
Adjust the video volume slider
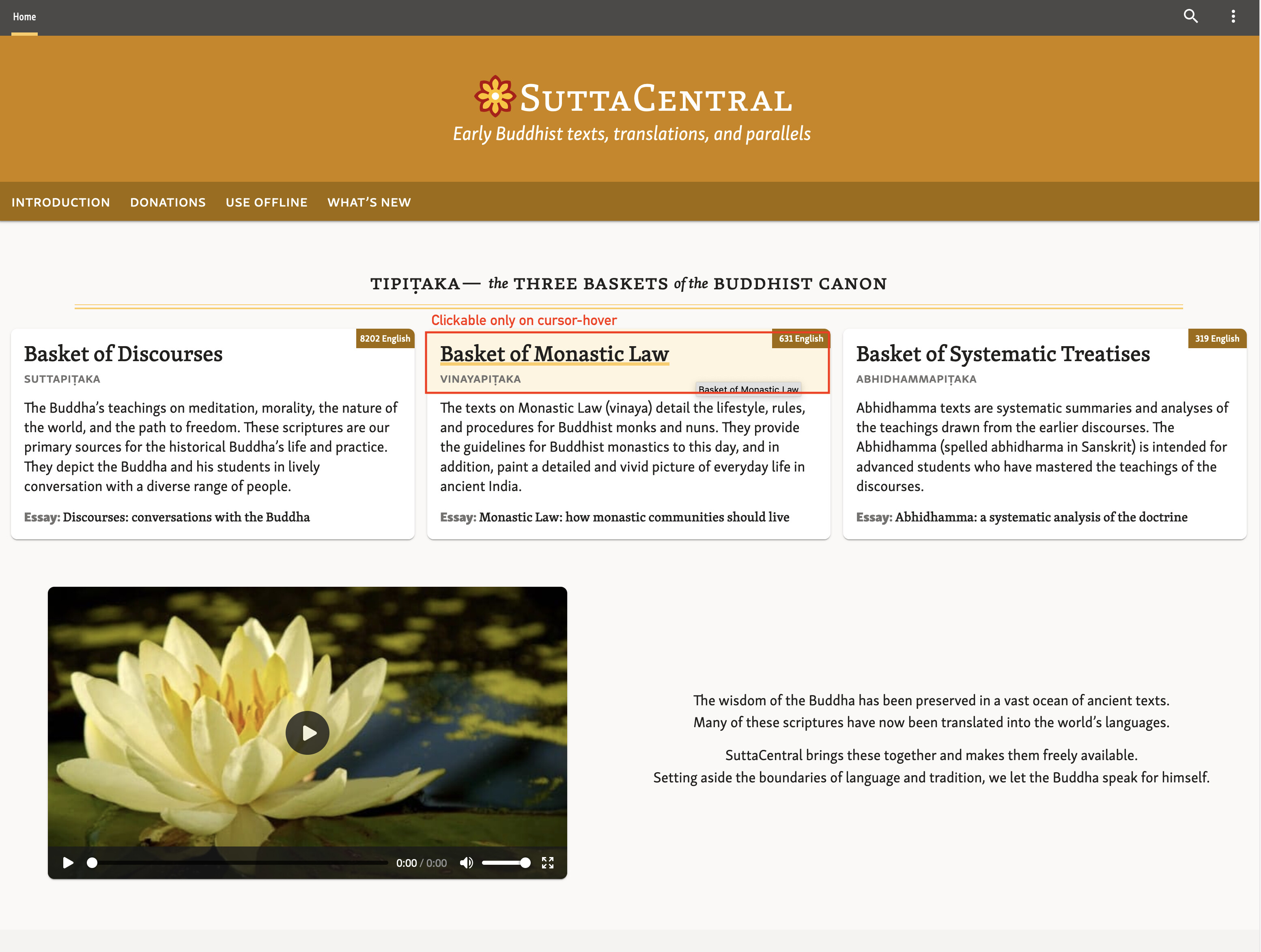pos(506,862)
